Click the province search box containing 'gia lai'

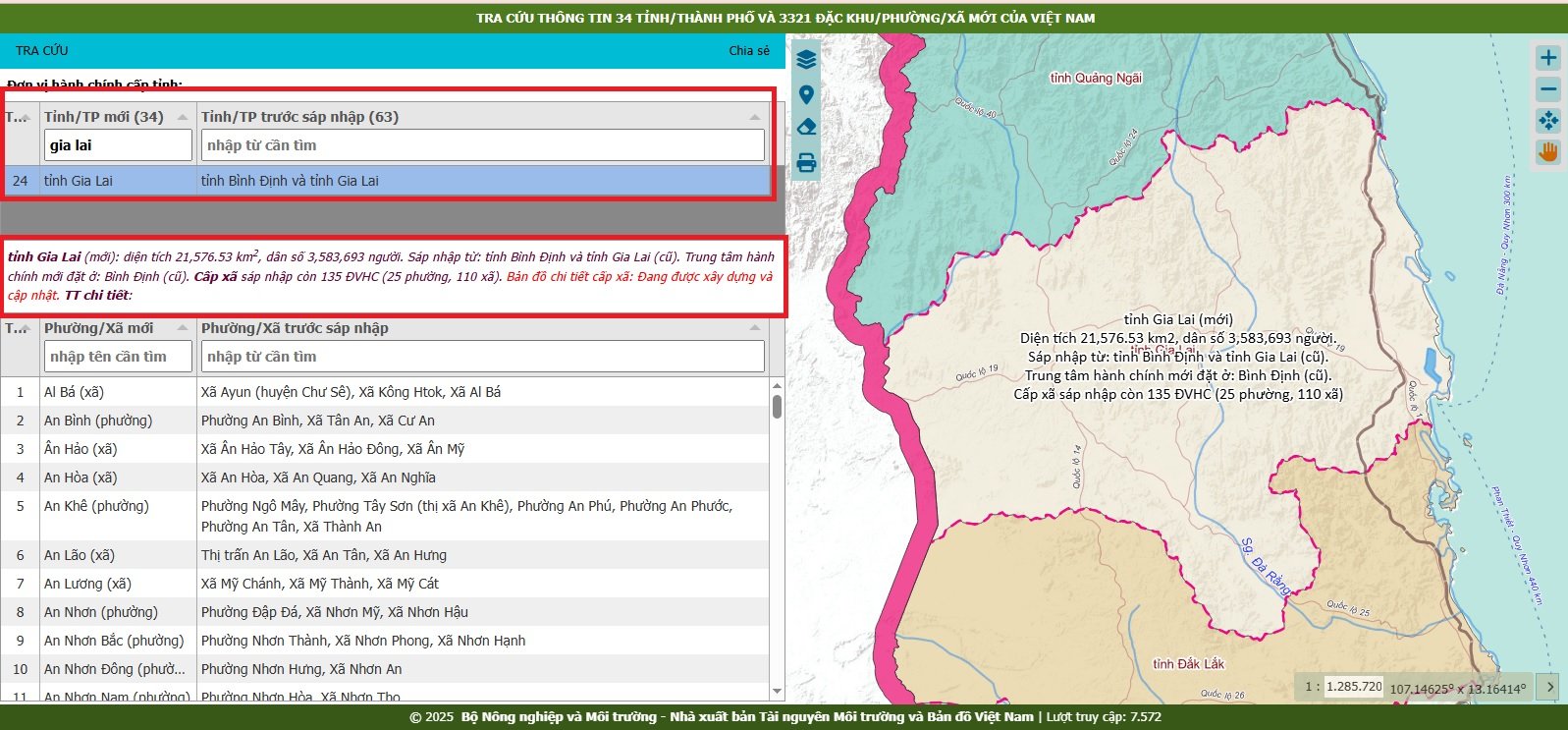point(118,145)
